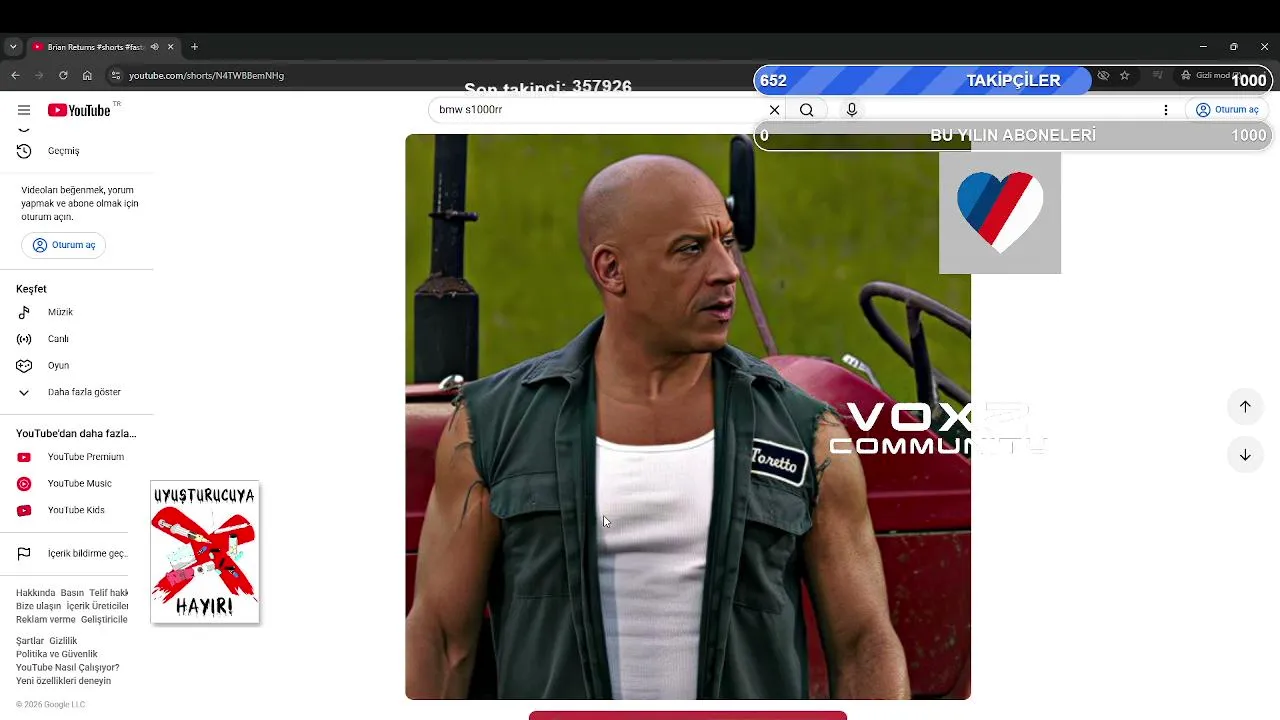Open the Hakkında footer link
1280x720 pixels.
point(36,593)
